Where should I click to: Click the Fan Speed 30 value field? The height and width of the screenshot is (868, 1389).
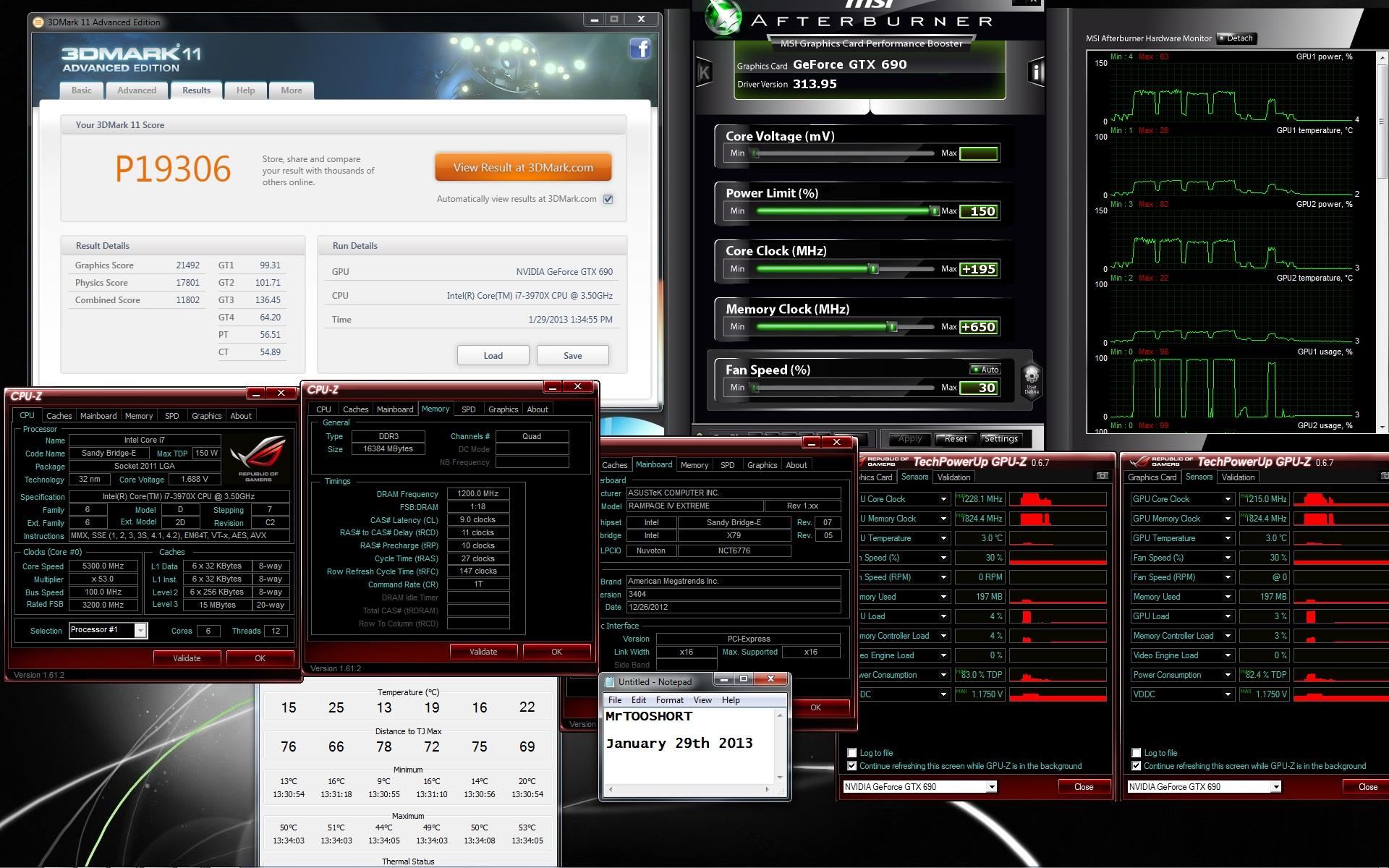click(979, 388)
